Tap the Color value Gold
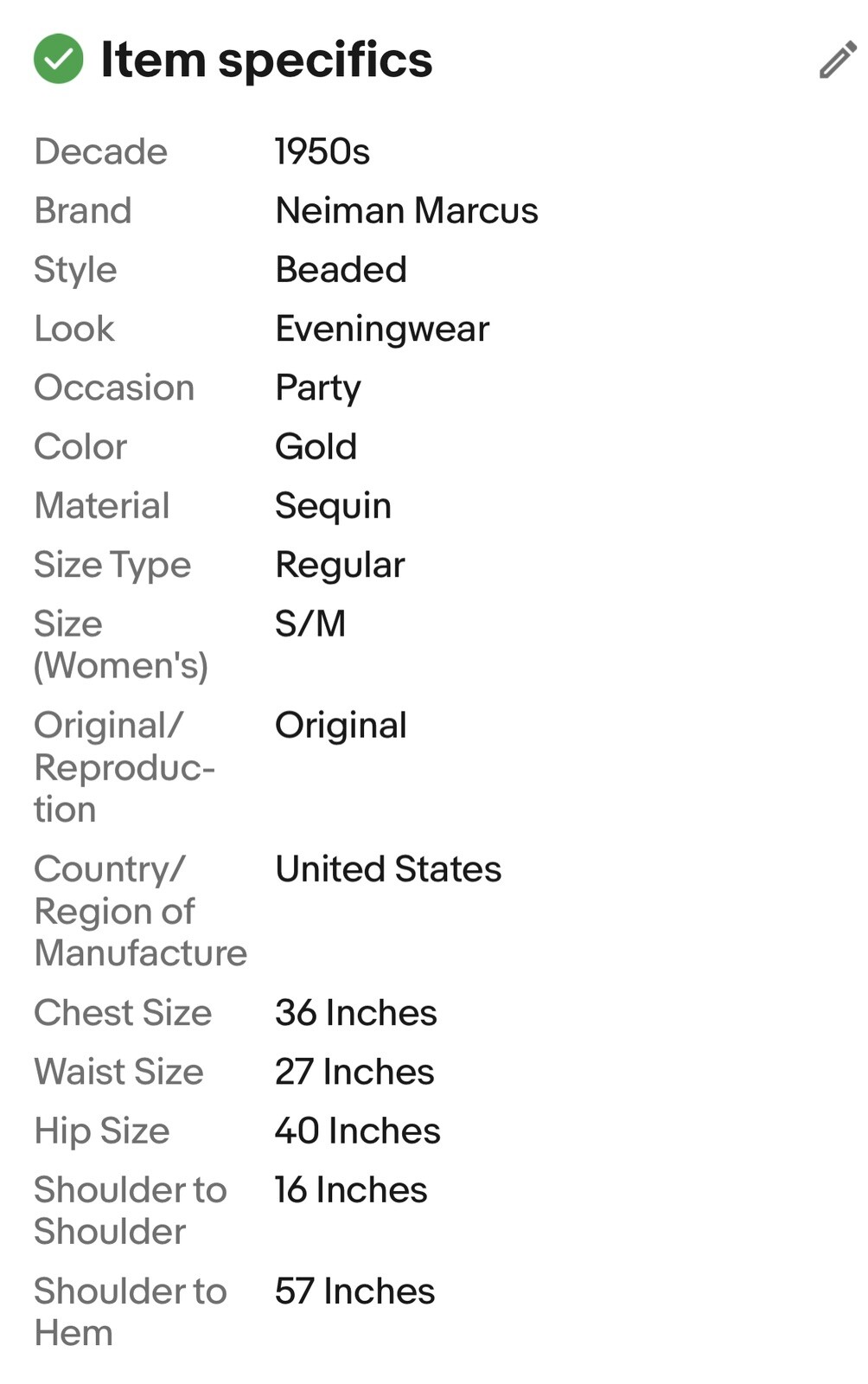Viewport: 868px width, 1384px height. [316, 446]
